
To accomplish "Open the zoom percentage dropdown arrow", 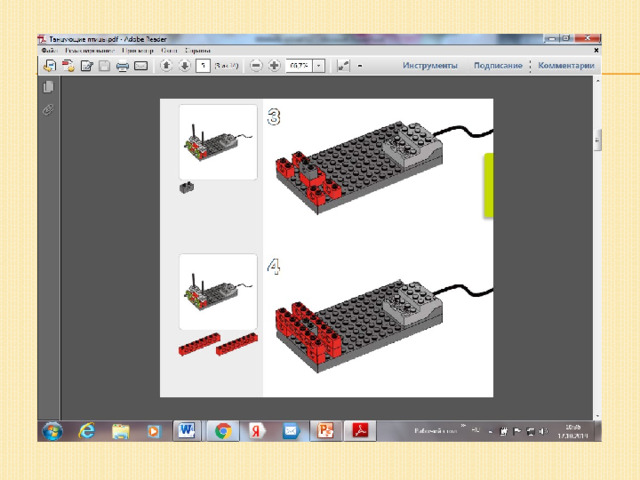I will pos(319,66).
